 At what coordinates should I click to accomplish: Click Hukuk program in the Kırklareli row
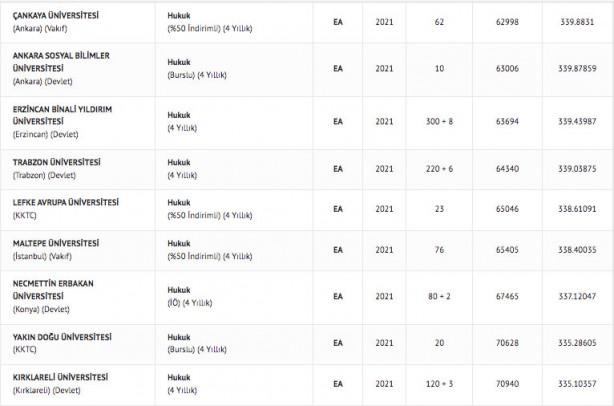click(180, 375)
